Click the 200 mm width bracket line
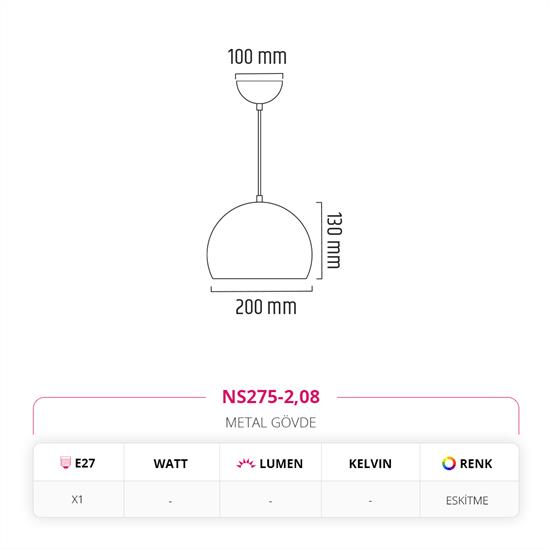550x550 pixels. click(x=262, y=289)
